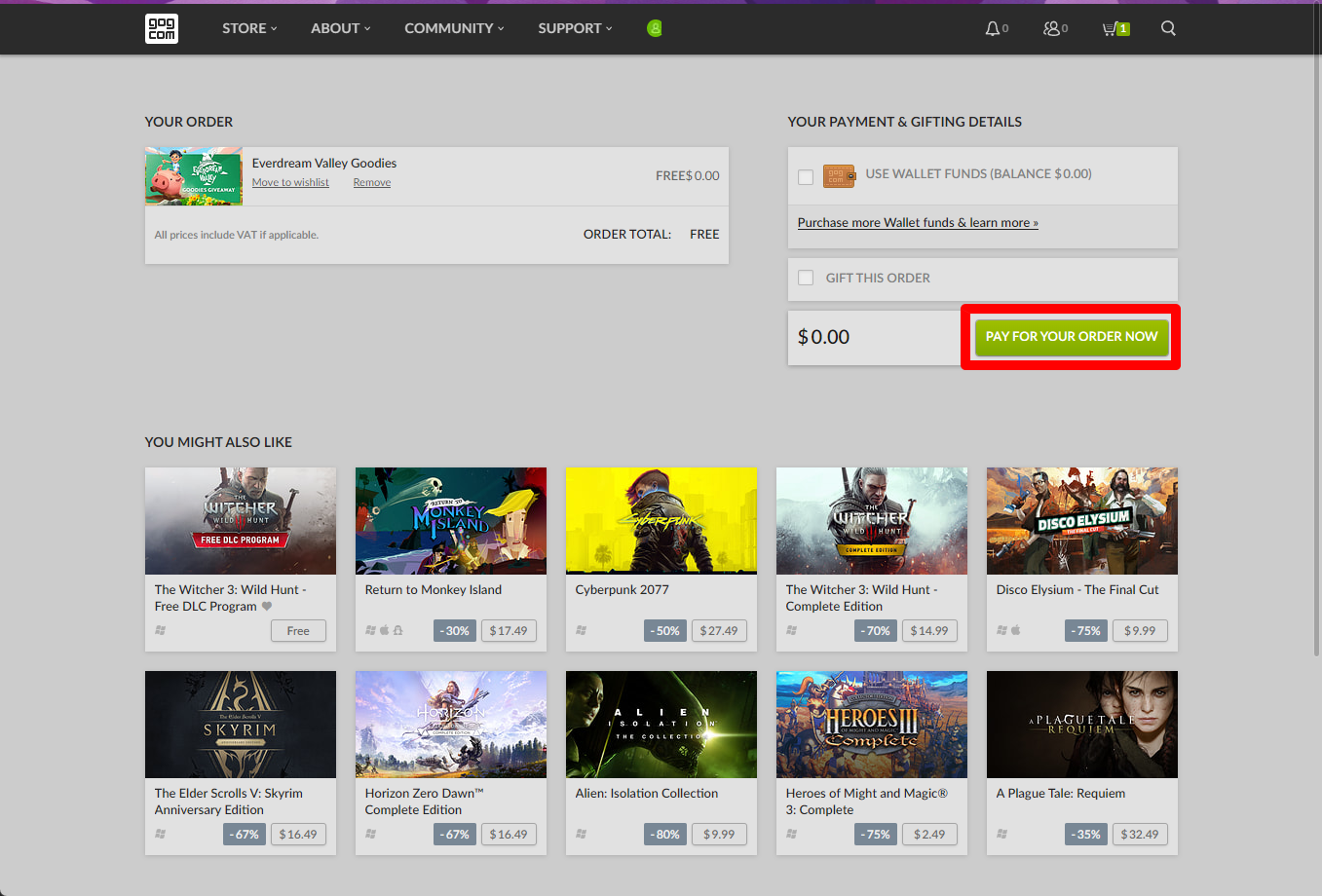Click the Windows icon under Alien: Isolation Collection
Screen dimensions: 1322x896
click(x=582, y=834)
